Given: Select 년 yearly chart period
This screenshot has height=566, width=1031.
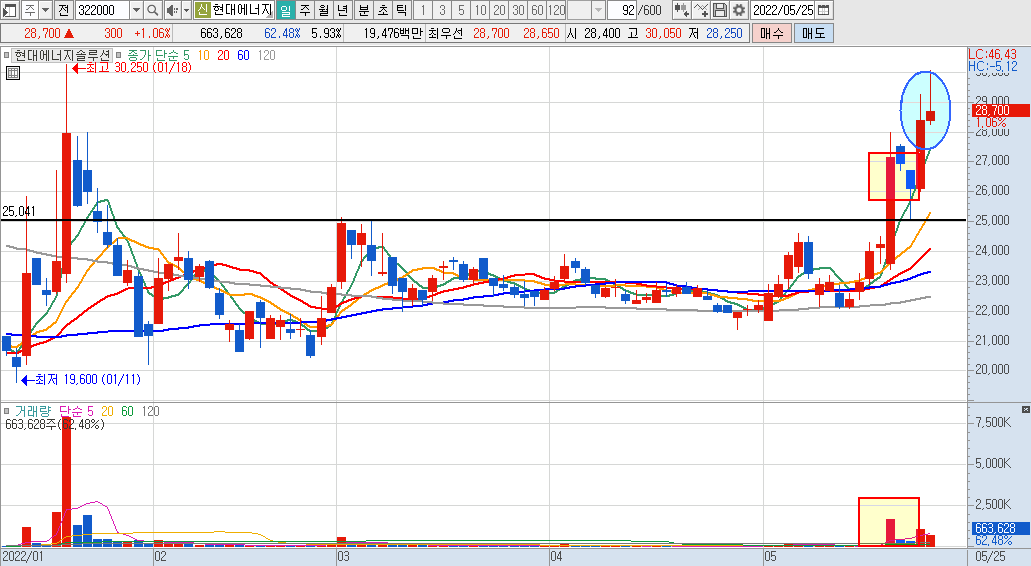Looking at the screenshot, I should 343,10.
